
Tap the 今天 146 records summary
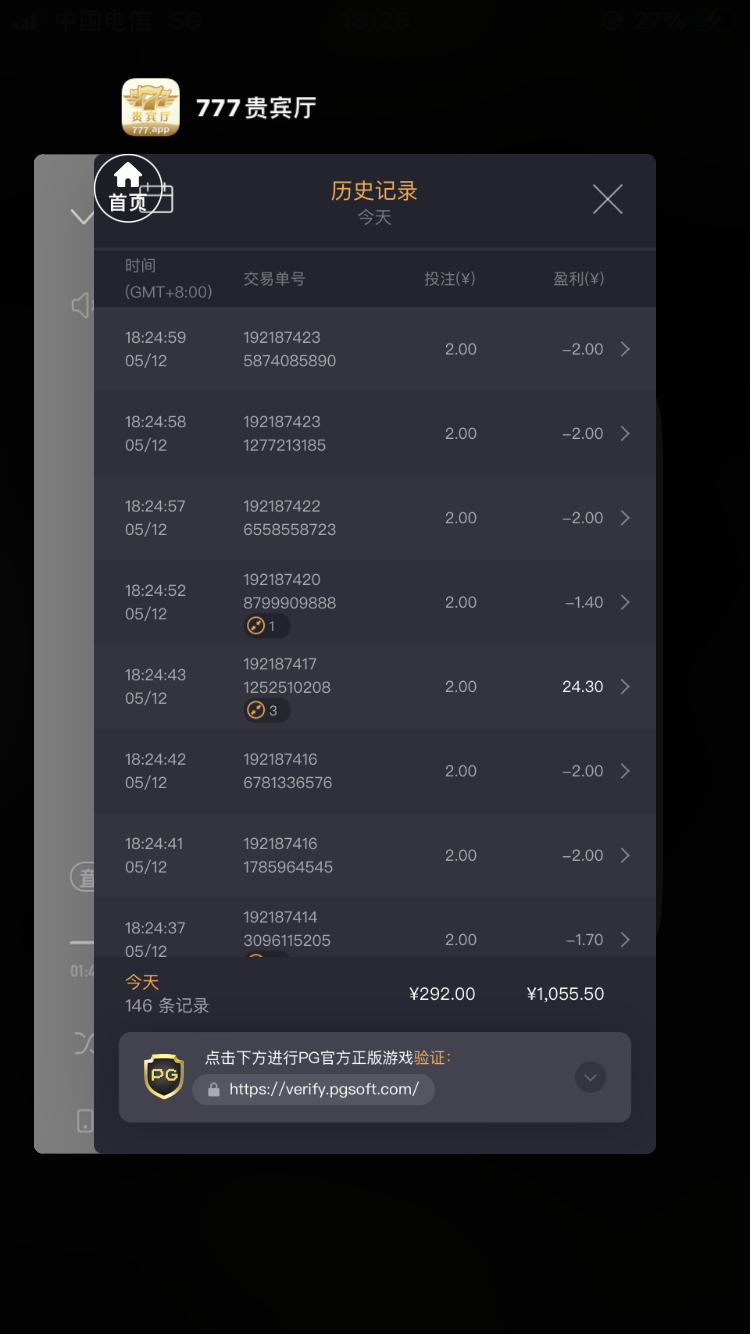[x=167, y=994]
